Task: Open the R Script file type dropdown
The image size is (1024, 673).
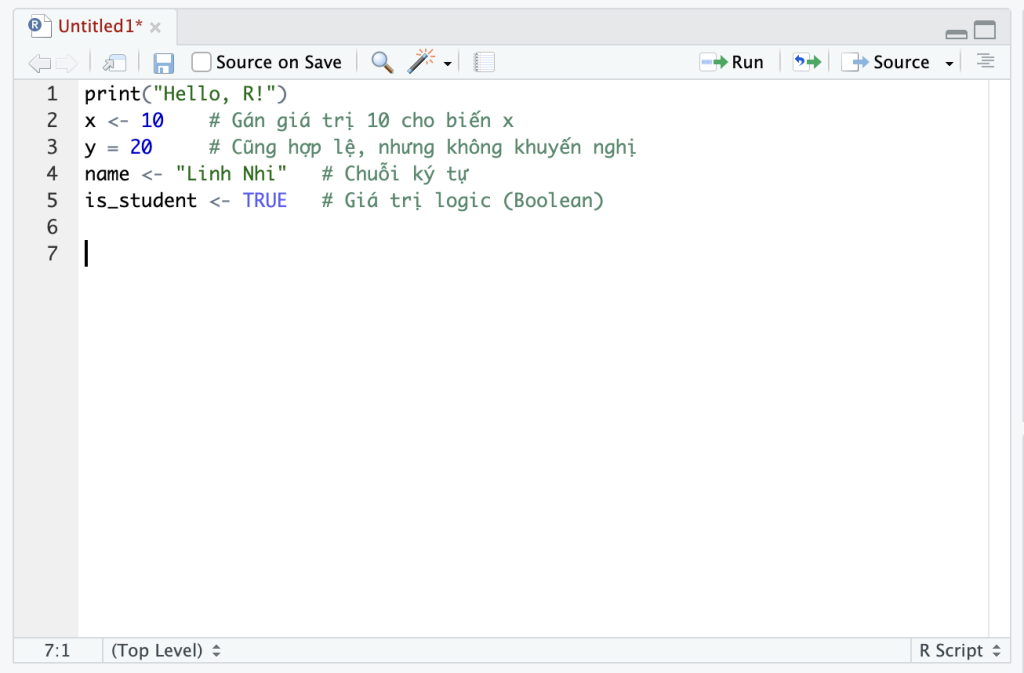Action: pos(959,651)
